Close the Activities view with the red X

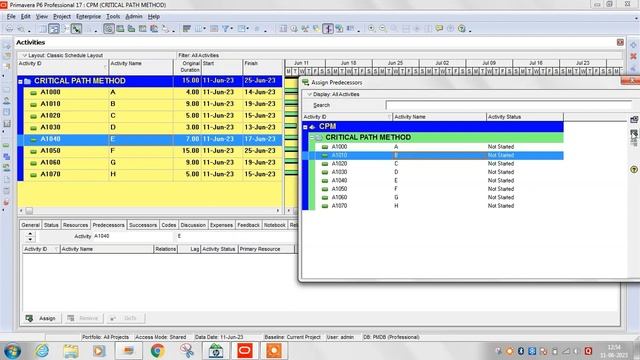pyautogui.click(x=620, y=42)
